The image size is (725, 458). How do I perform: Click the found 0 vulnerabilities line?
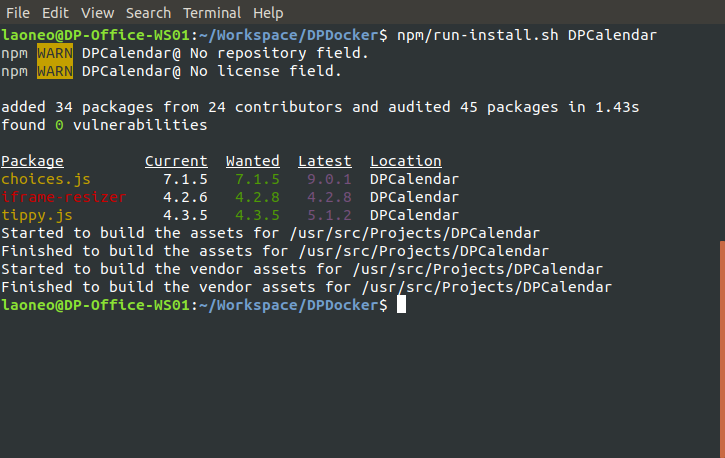104,125
